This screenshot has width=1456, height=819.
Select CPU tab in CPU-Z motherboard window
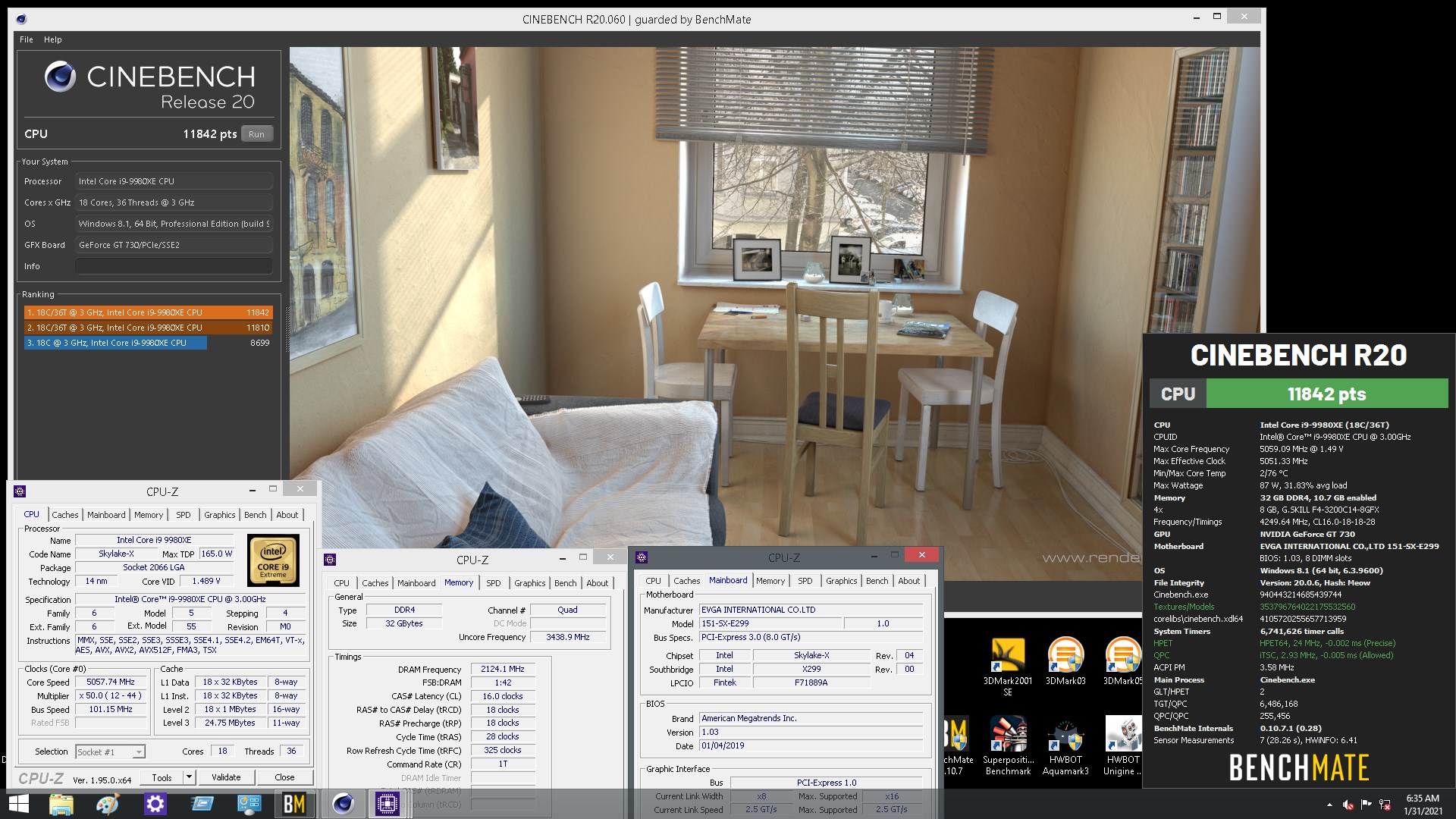click(x=653, y=581)
